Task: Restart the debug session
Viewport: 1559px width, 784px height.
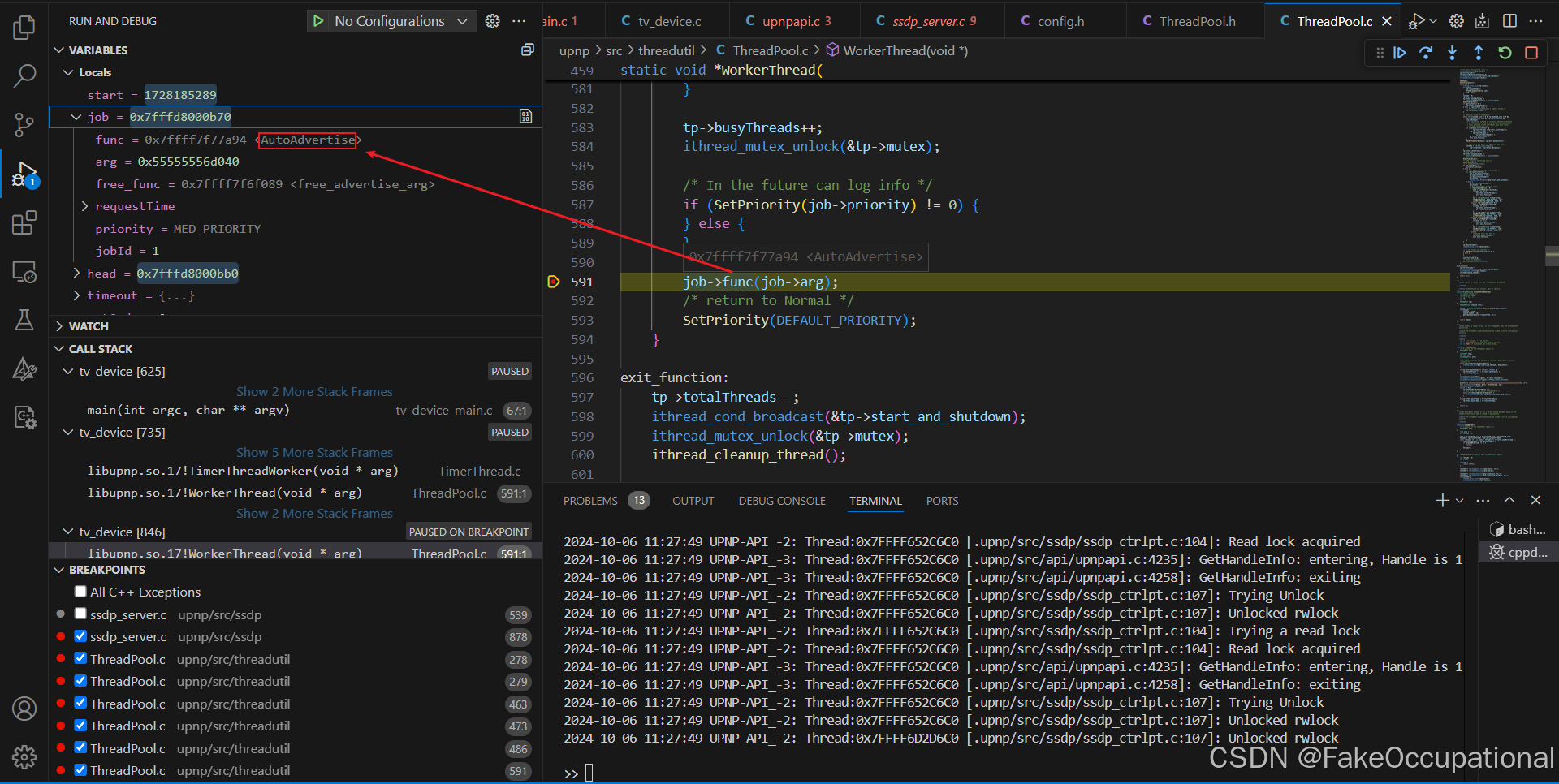Action: pyautogui.click(x=1505, y=53)
